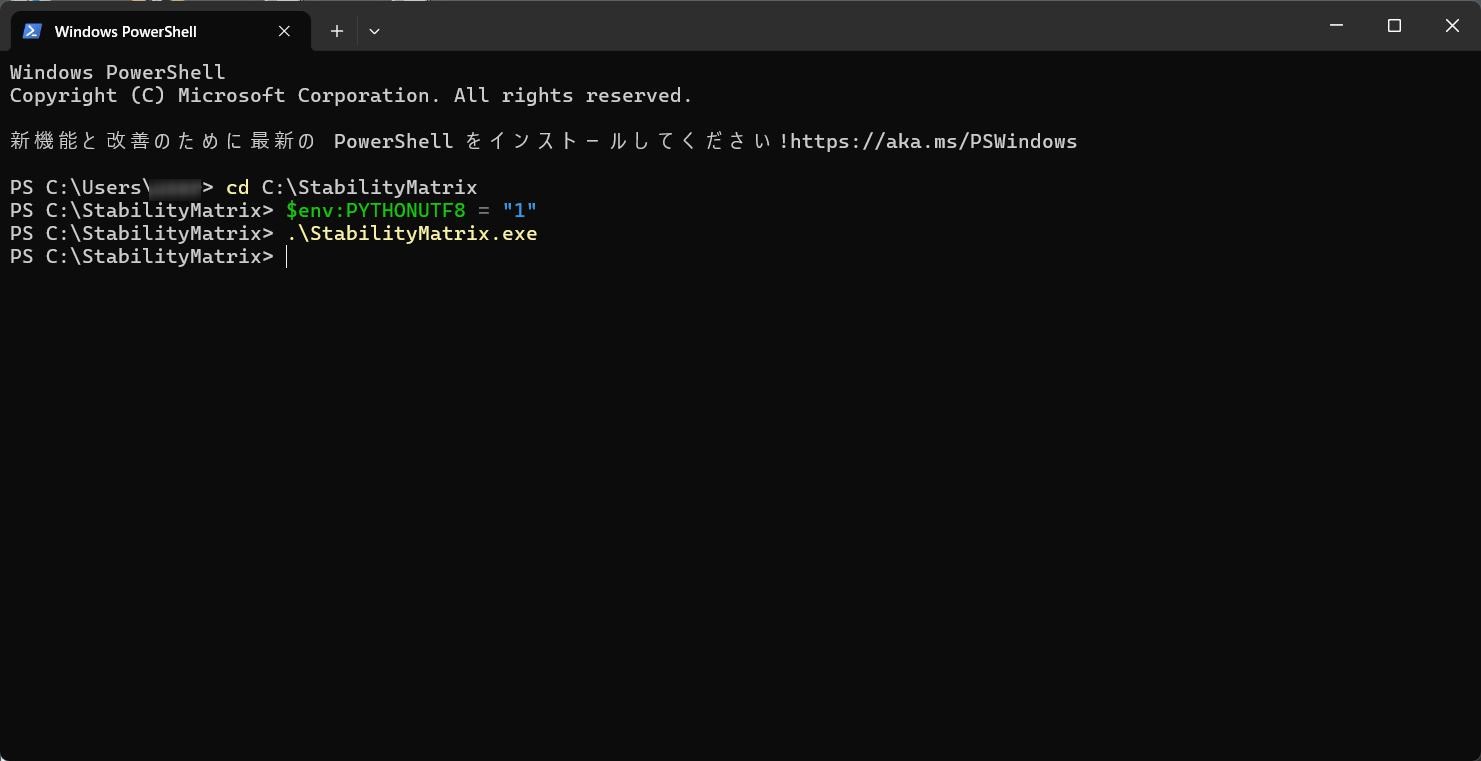Click the cd C:\StabilityMatrix command text
1481x761 pixels.
click(x=351, y=188)
